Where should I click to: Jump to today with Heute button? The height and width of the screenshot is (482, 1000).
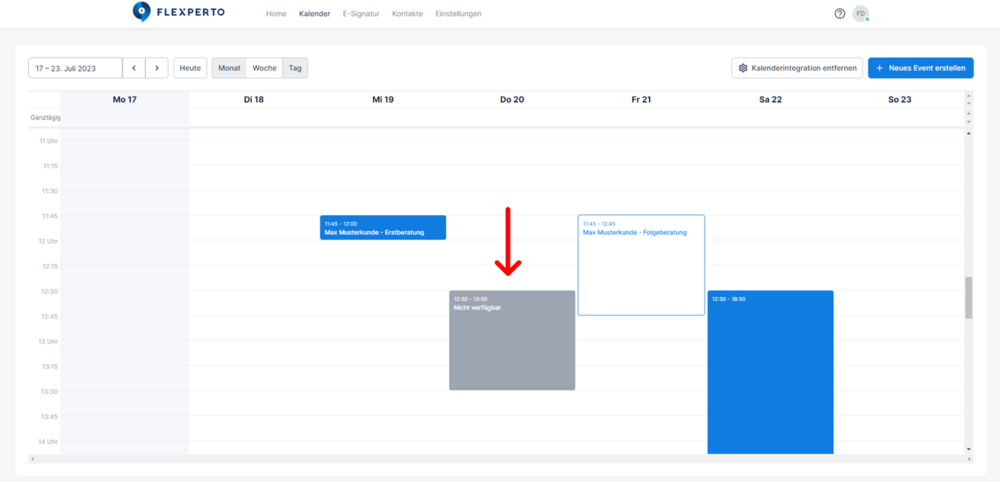[190, 68]
